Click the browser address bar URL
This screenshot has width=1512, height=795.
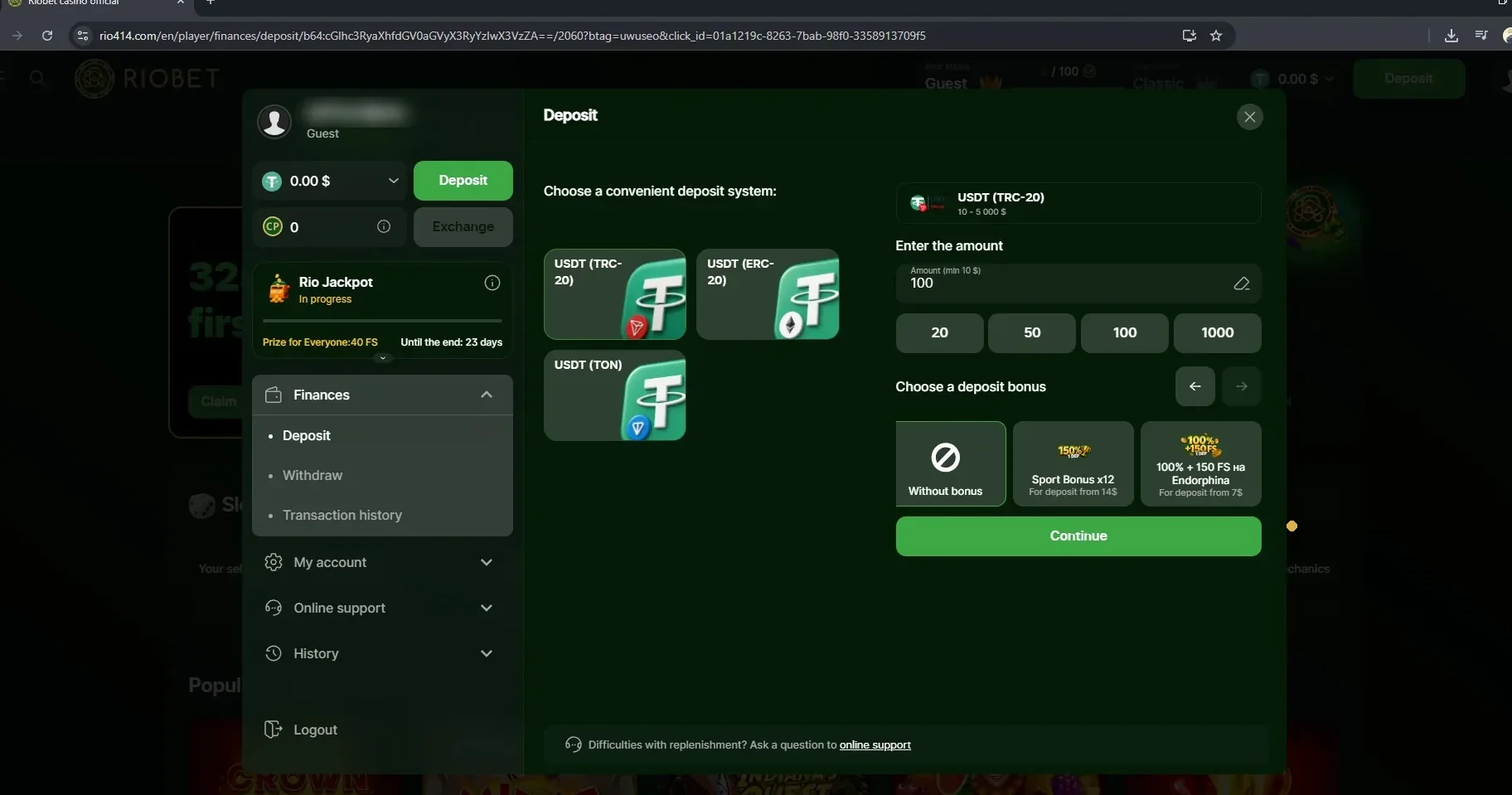[x=512, y=36]
